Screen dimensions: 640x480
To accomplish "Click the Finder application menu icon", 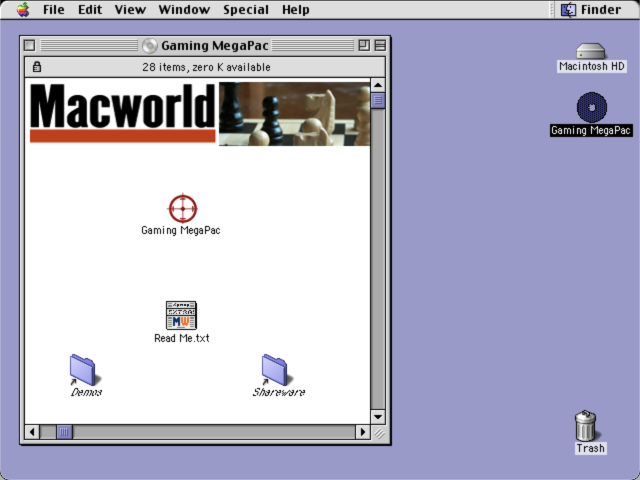I will (x=568, y=9).
